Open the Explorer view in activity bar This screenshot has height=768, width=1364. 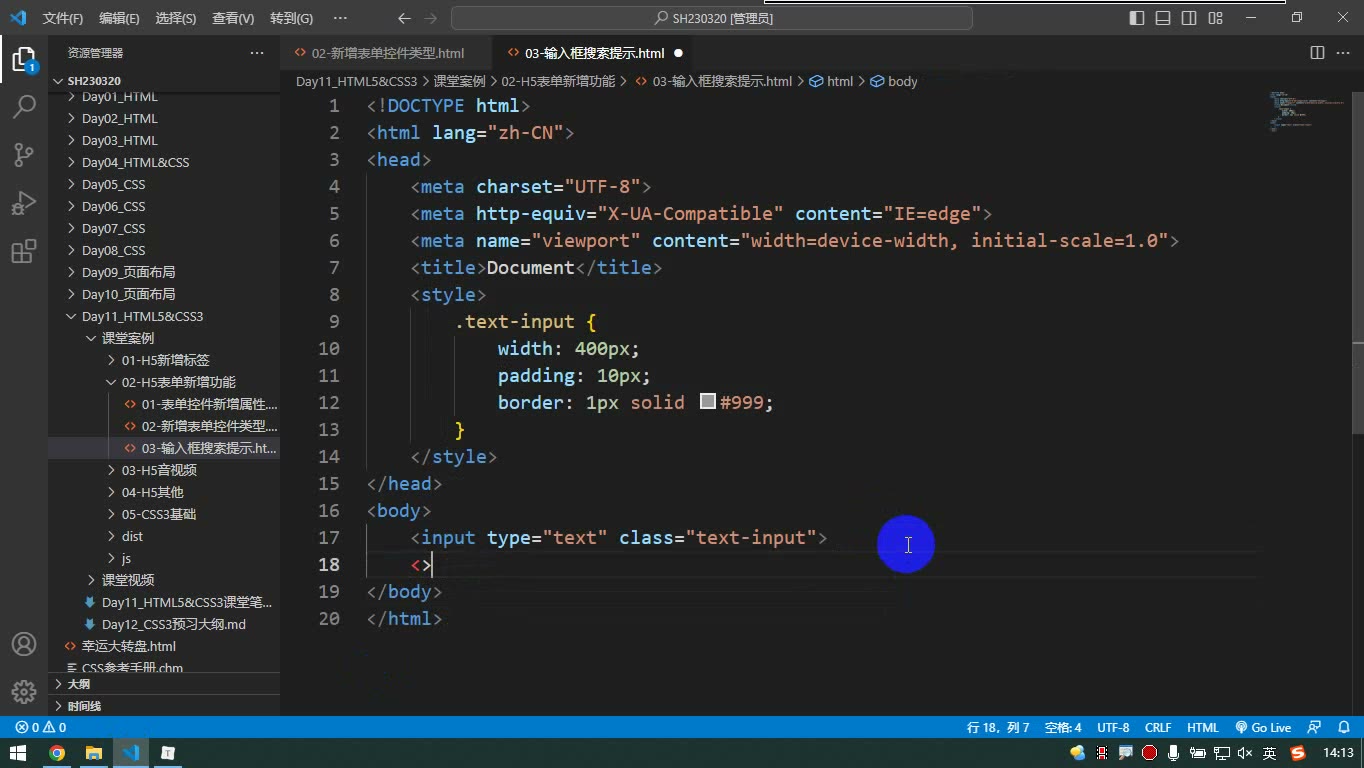point(24,58)
